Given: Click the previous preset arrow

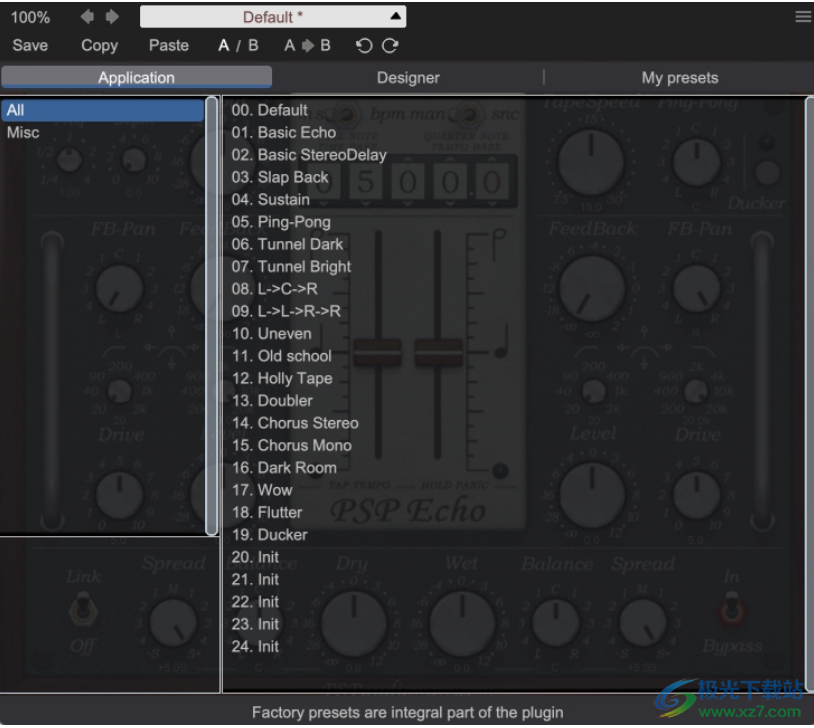Looking at the screenshot, I should [x=88, y=17].
